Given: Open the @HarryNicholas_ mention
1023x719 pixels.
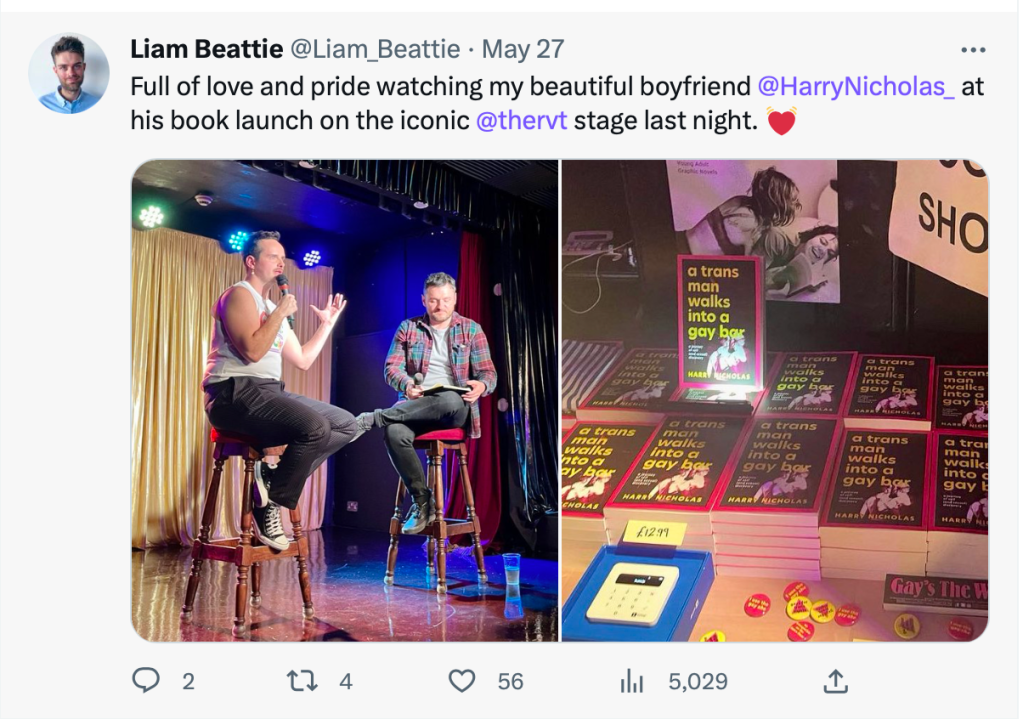Looking at the screenshot, I should (x=856, y=86).
